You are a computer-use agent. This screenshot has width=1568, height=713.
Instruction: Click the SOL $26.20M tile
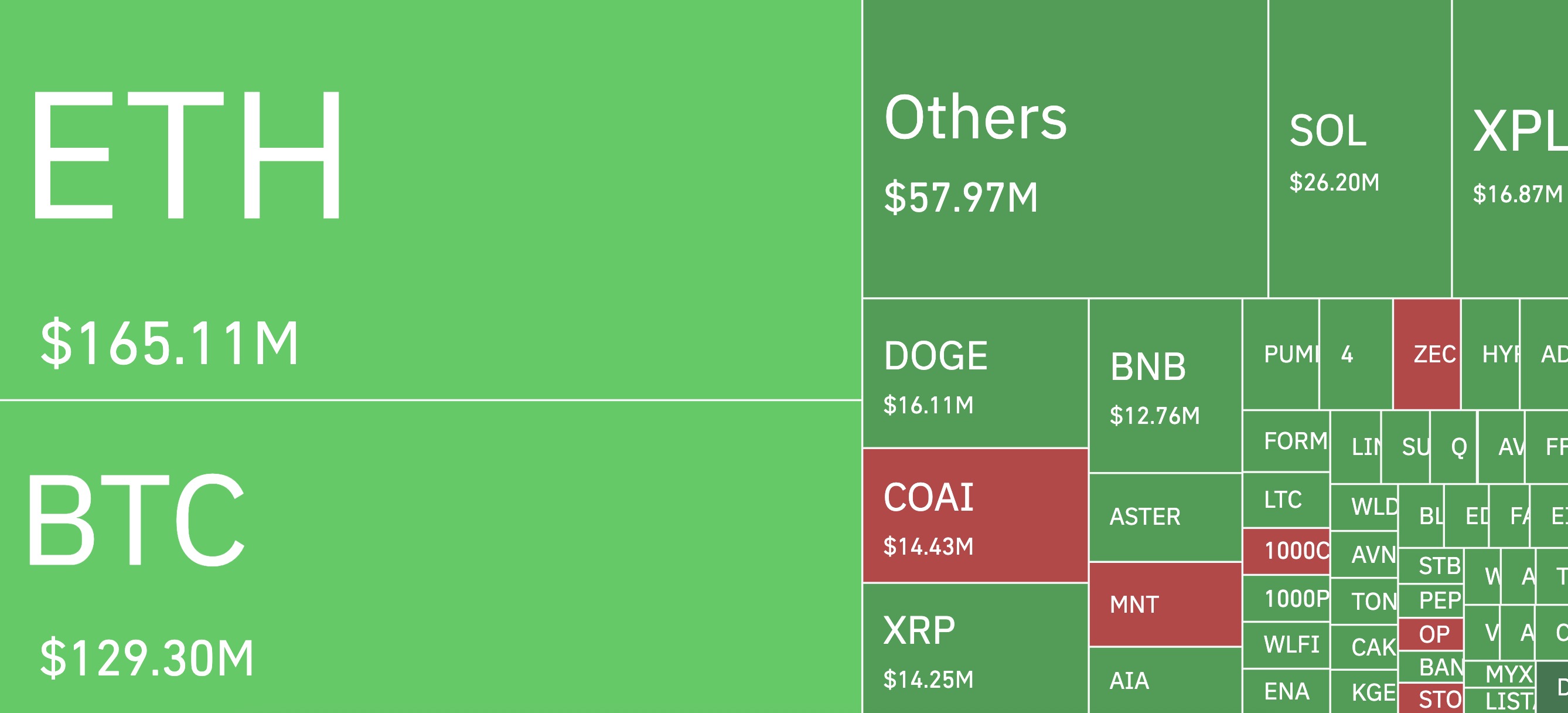pyautogui.click(x=1360, y=148)
